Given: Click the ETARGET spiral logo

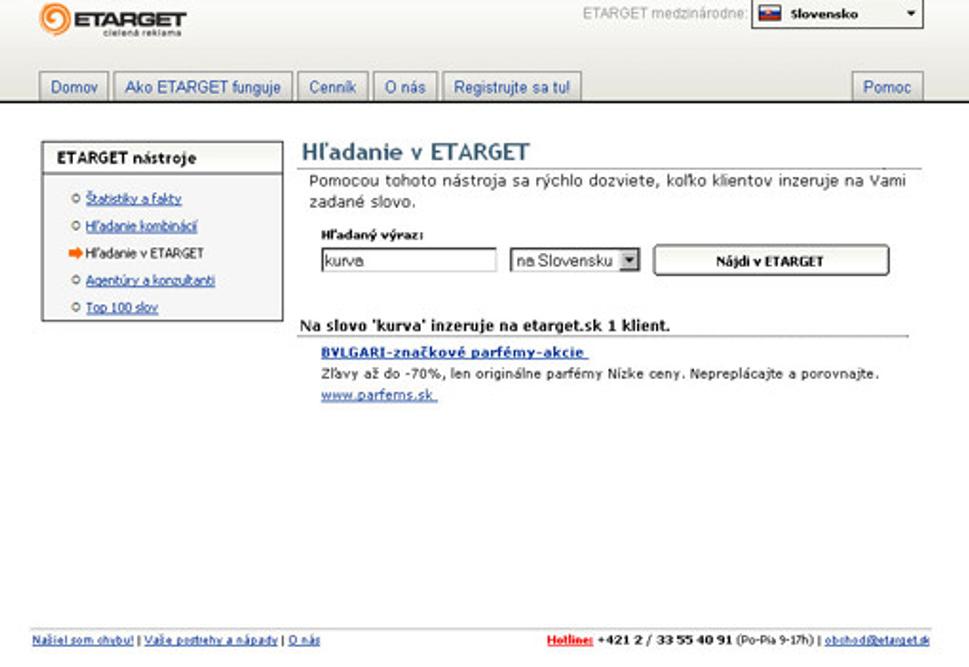Looking at the screenshot, I should pos(55,19).
